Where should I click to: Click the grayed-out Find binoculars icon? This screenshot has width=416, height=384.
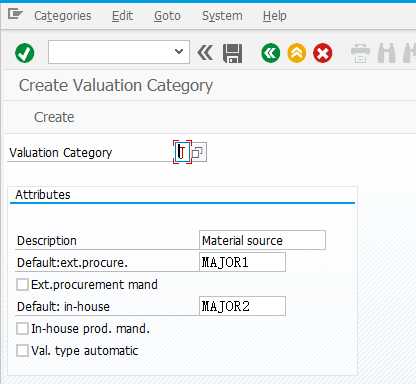pyautogui.click(x=387, y=53)
